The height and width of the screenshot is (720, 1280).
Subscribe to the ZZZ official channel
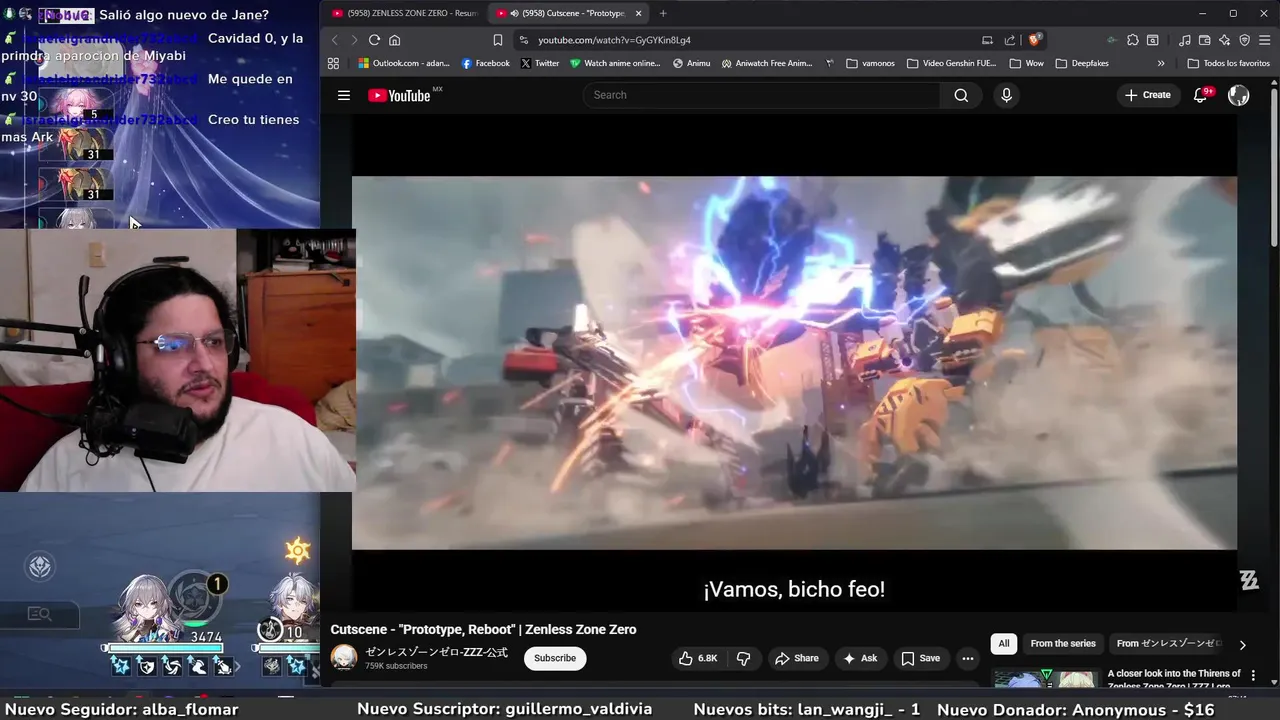(x=555, y=658)
